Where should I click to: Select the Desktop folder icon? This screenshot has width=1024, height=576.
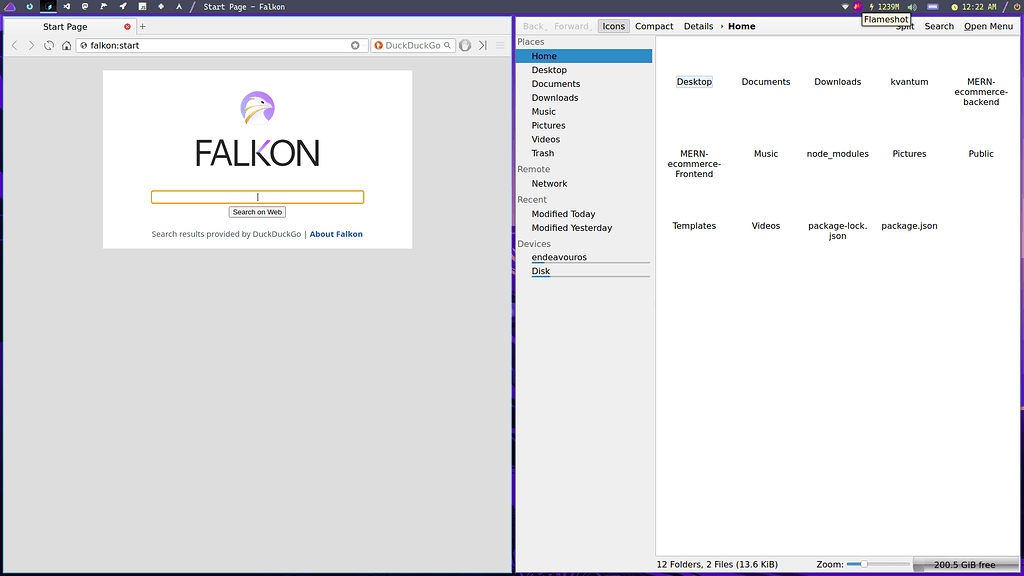coord(694,81)
